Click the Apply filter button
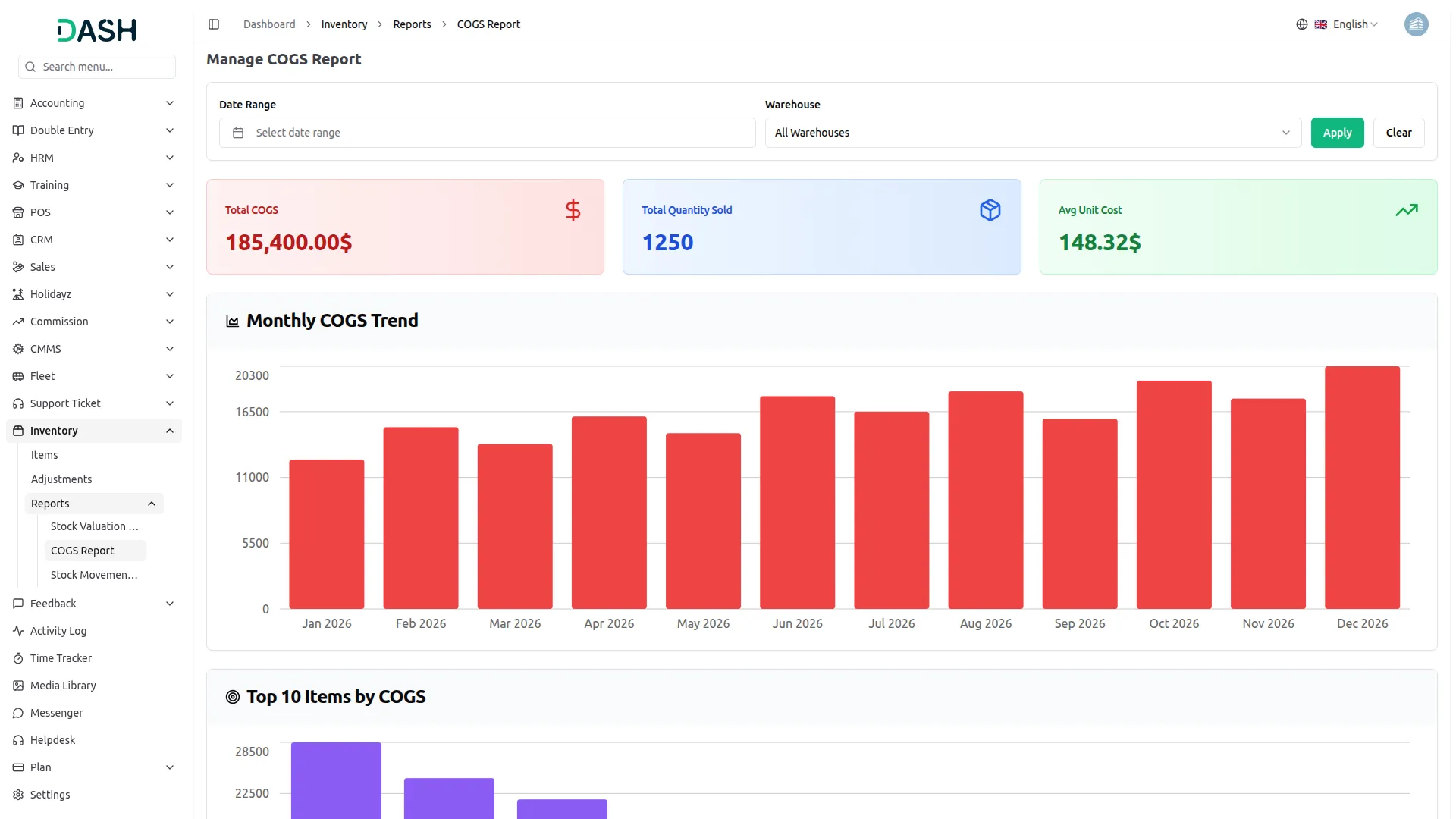 [1336, 133]
